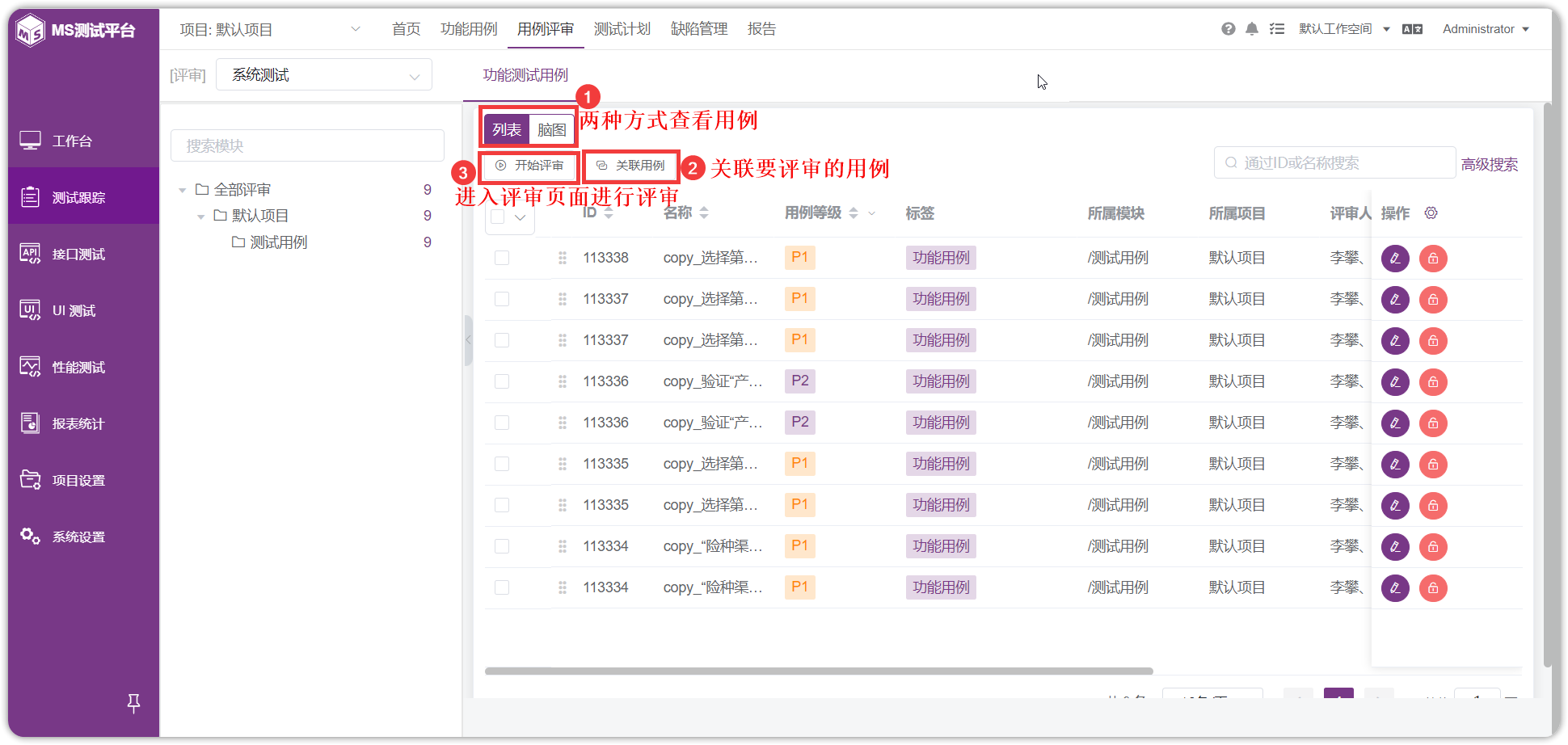
Task: Open the 测试计划 menu
Action: (622, 29)
